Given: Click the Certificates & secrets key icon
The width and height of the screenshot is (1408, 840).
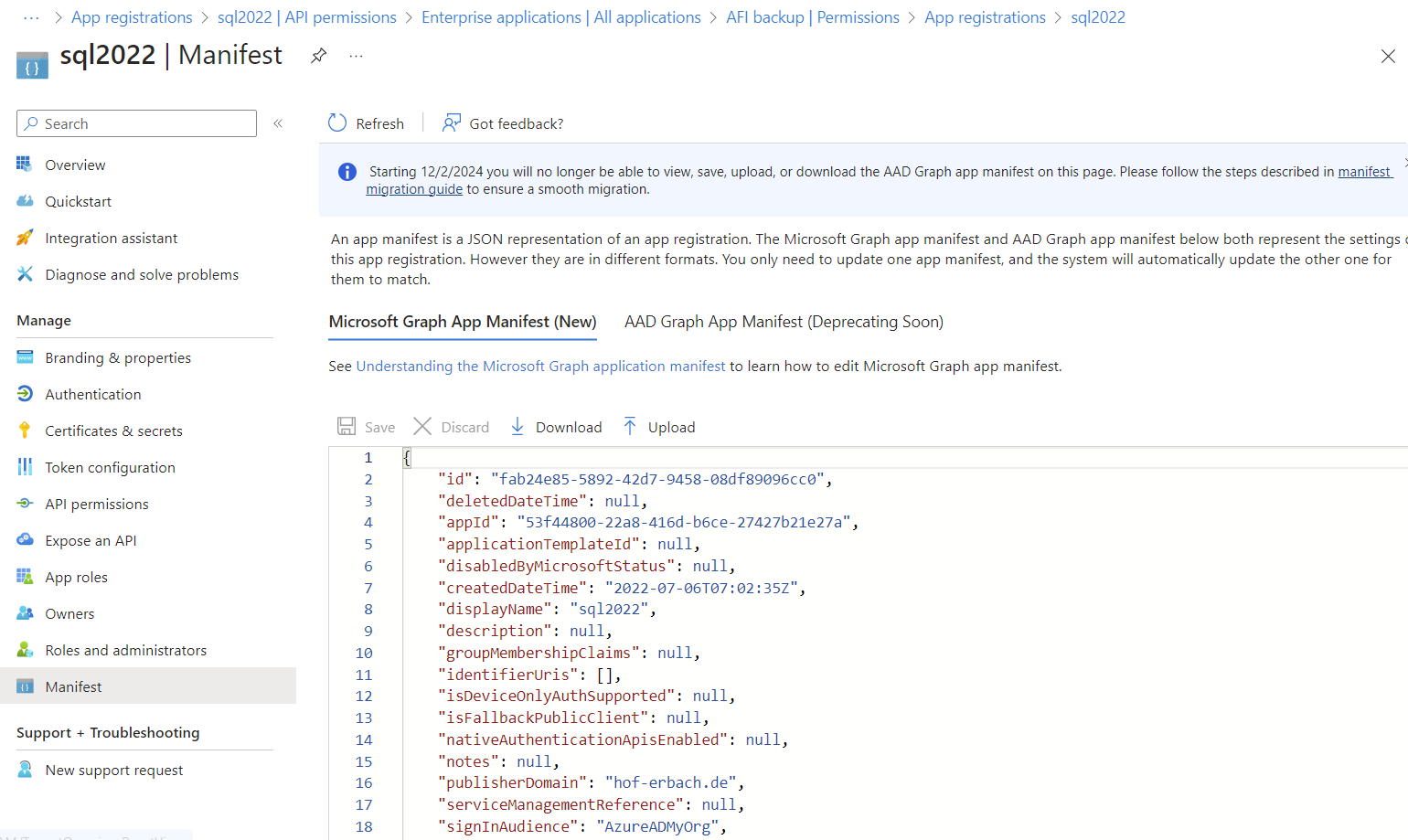Looking at the screenshot, I should 25,431.
